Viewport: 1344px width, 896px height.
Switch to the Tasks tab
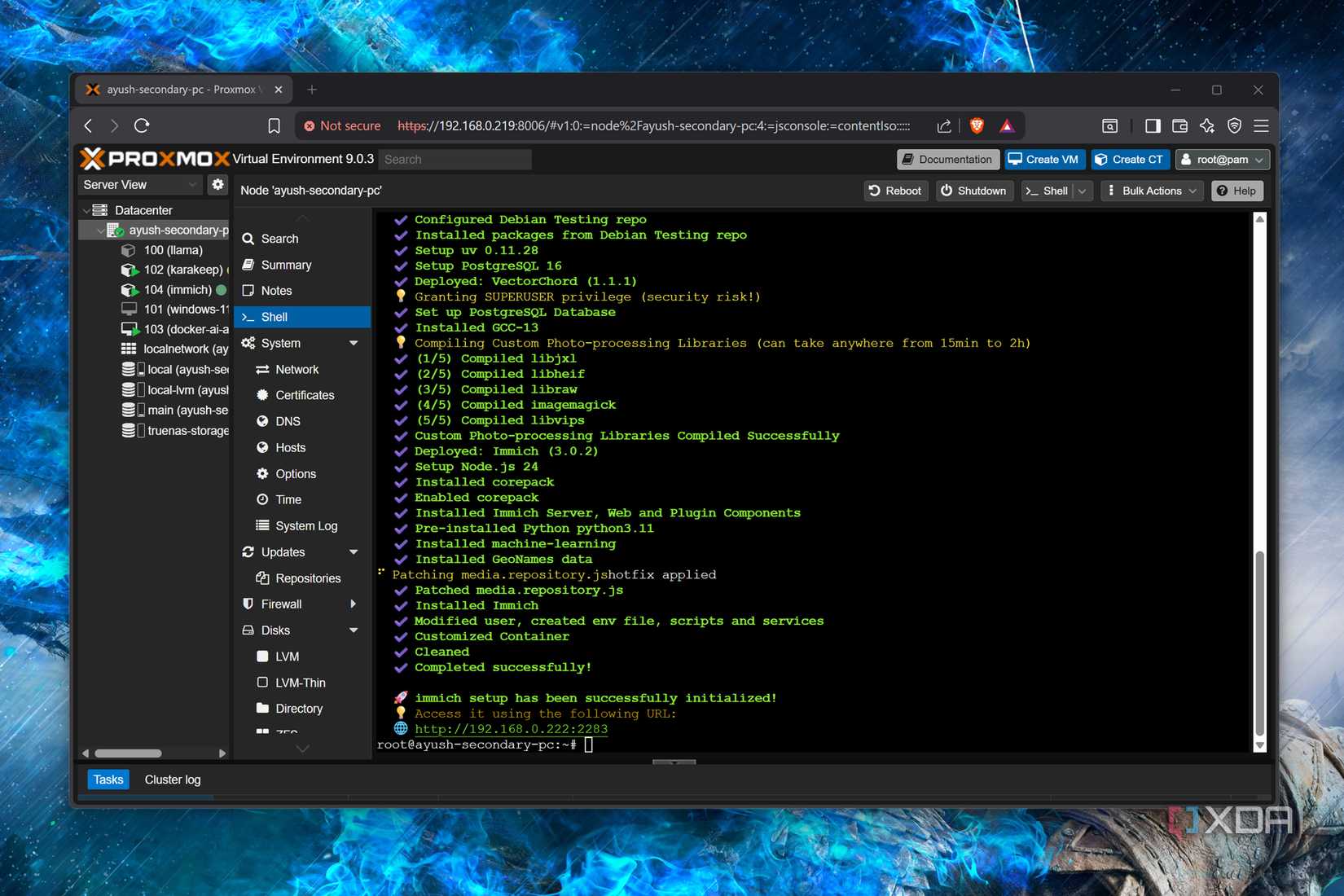(108, 780)
